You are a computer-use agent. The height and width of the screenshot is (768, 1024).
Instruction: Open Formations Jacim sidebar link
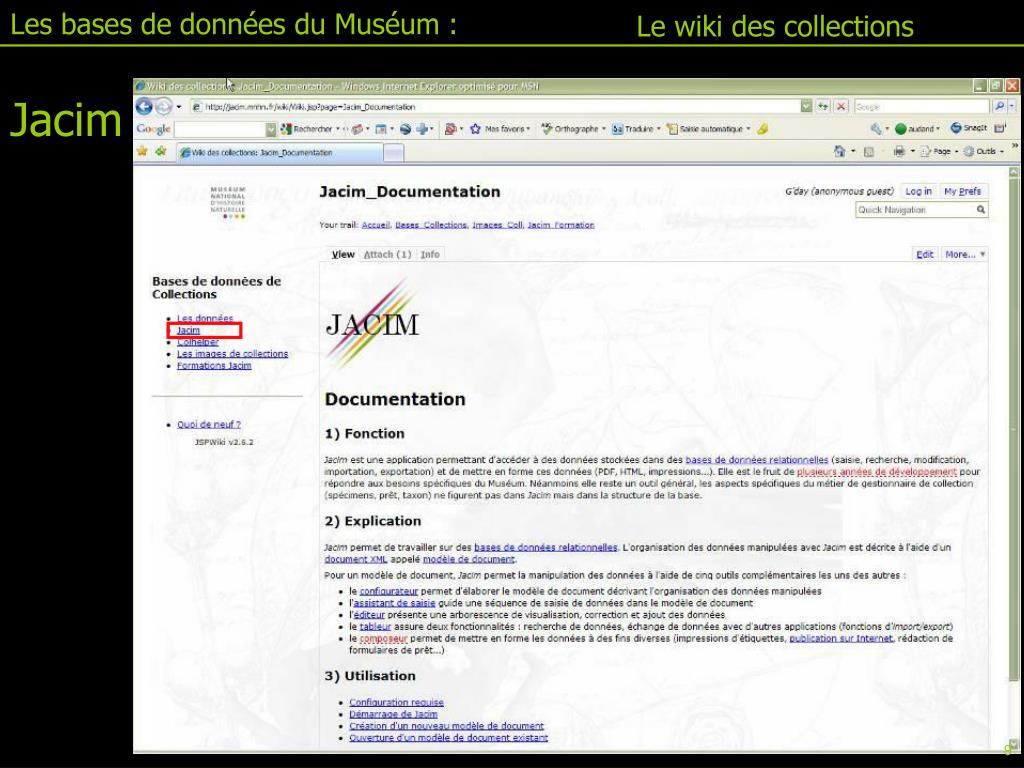point(214,365)
